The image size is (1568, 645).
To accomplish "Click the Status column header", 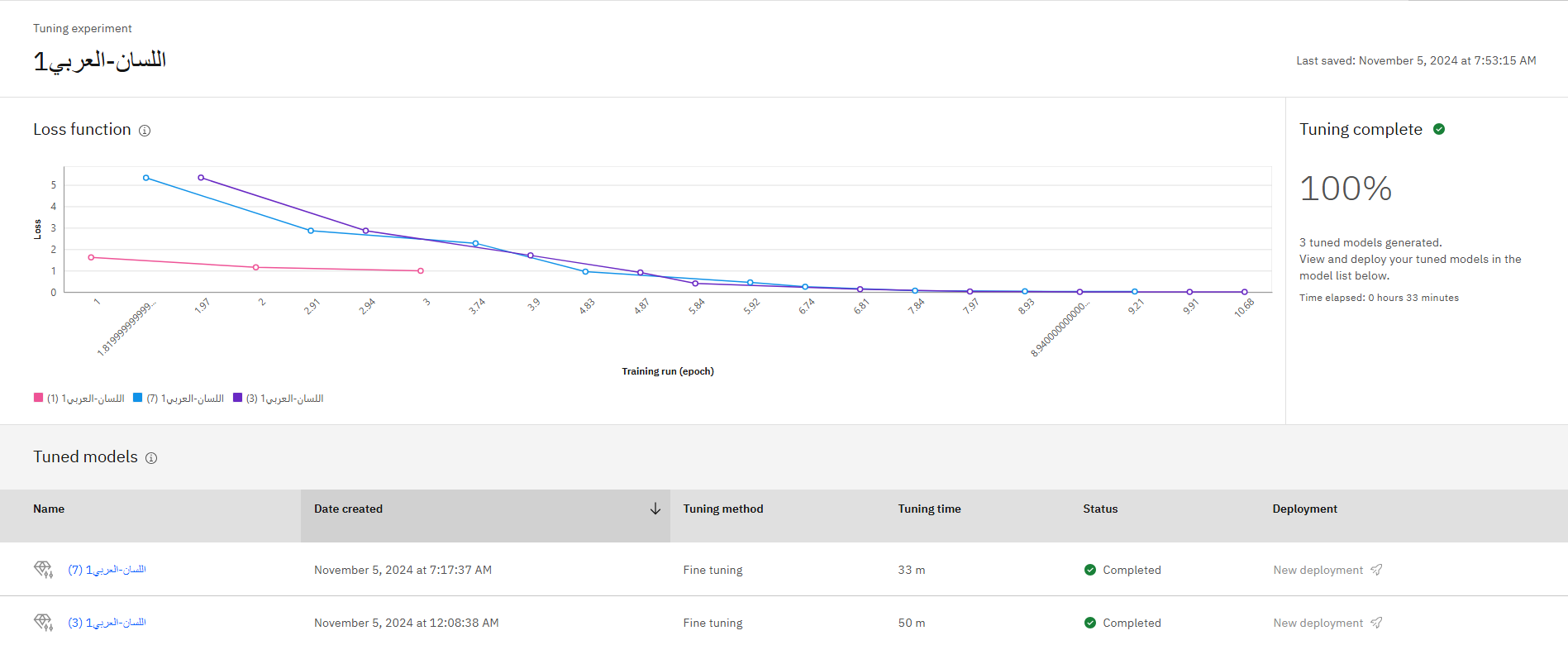I will coord(1100,509).
